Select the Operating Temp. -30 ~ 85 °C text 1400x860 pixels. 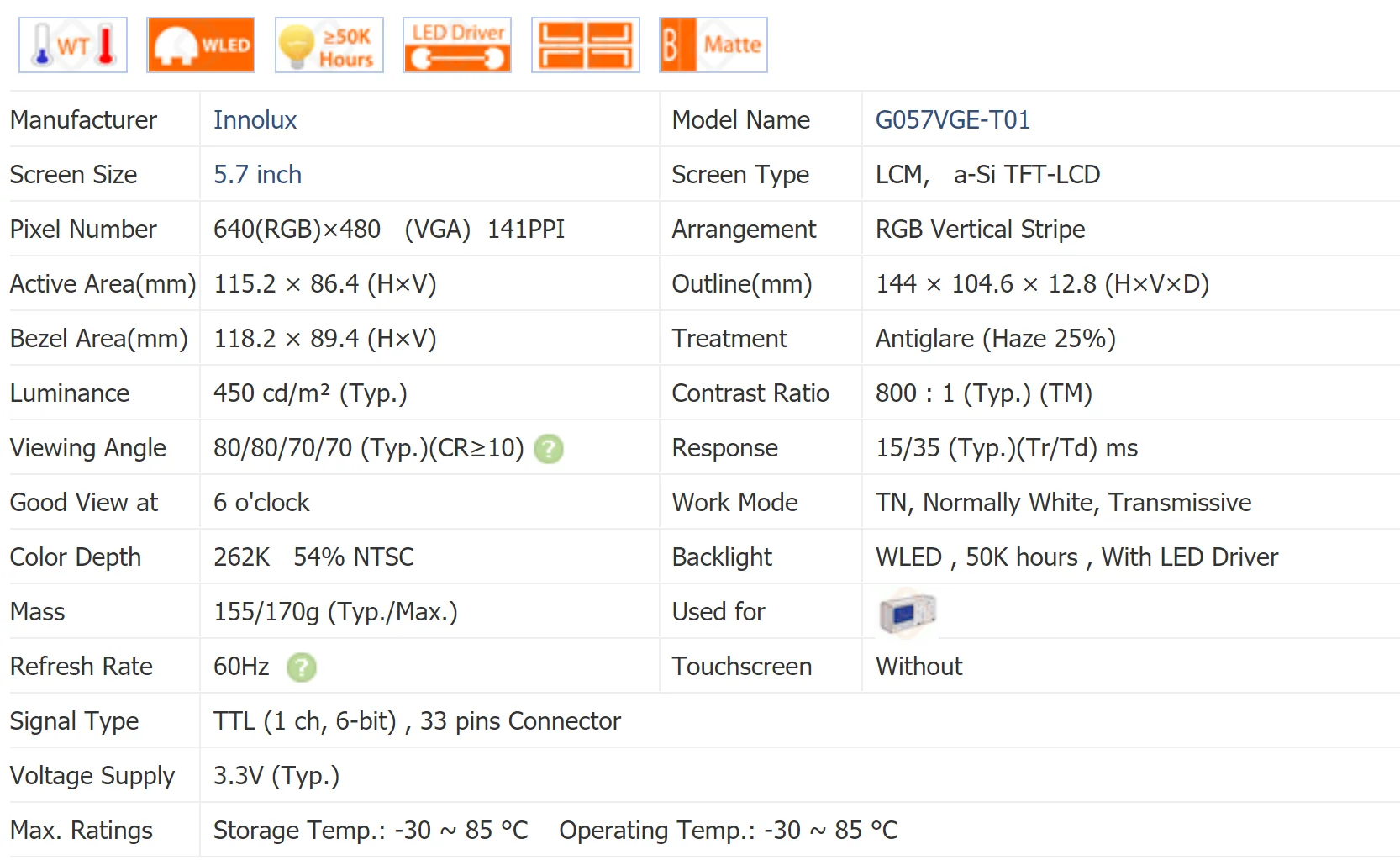(x=729, y=831)
